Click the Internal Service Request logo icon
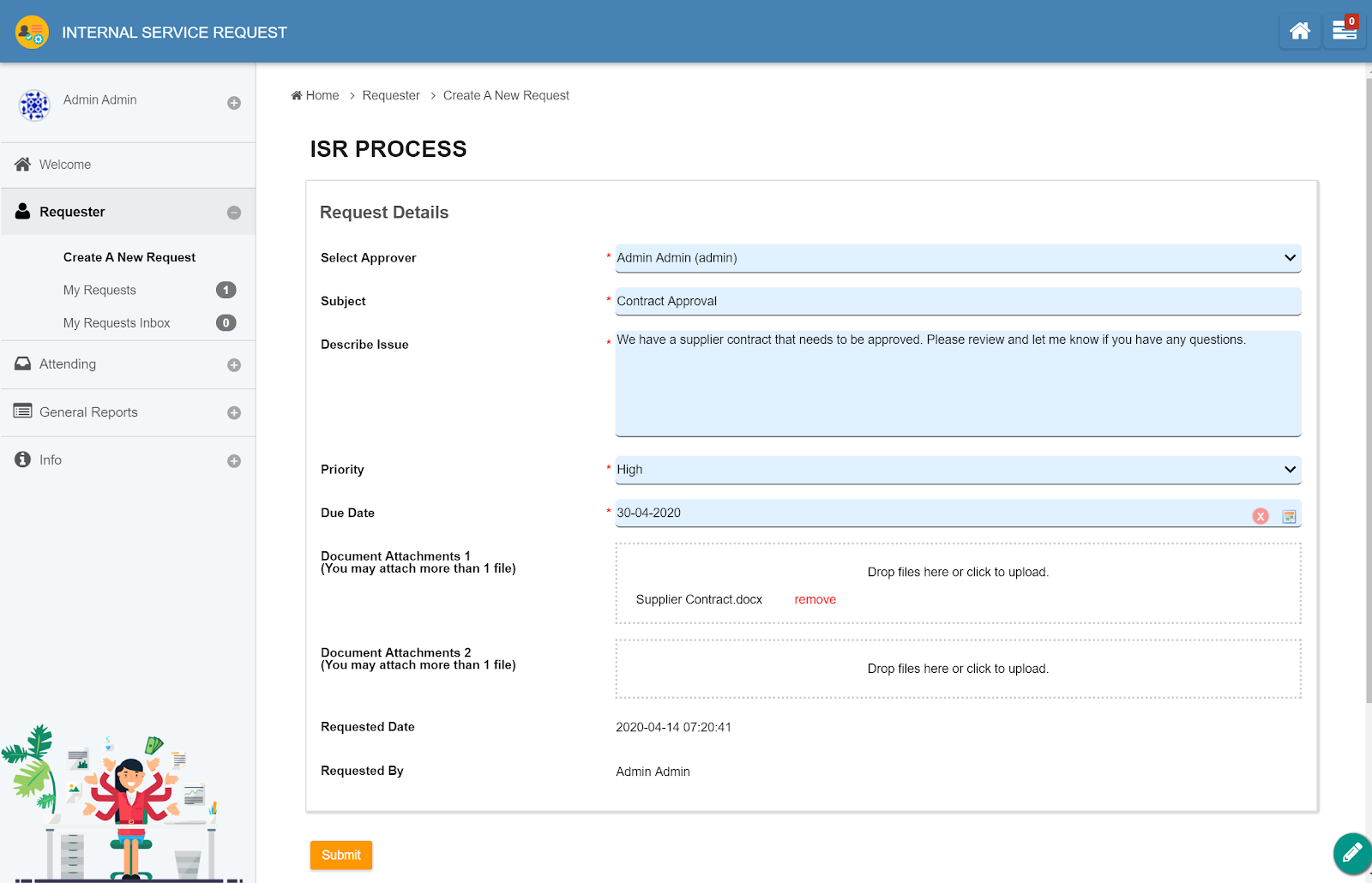The height and width of the screenshot is (883, 1372). click(32, 32)
